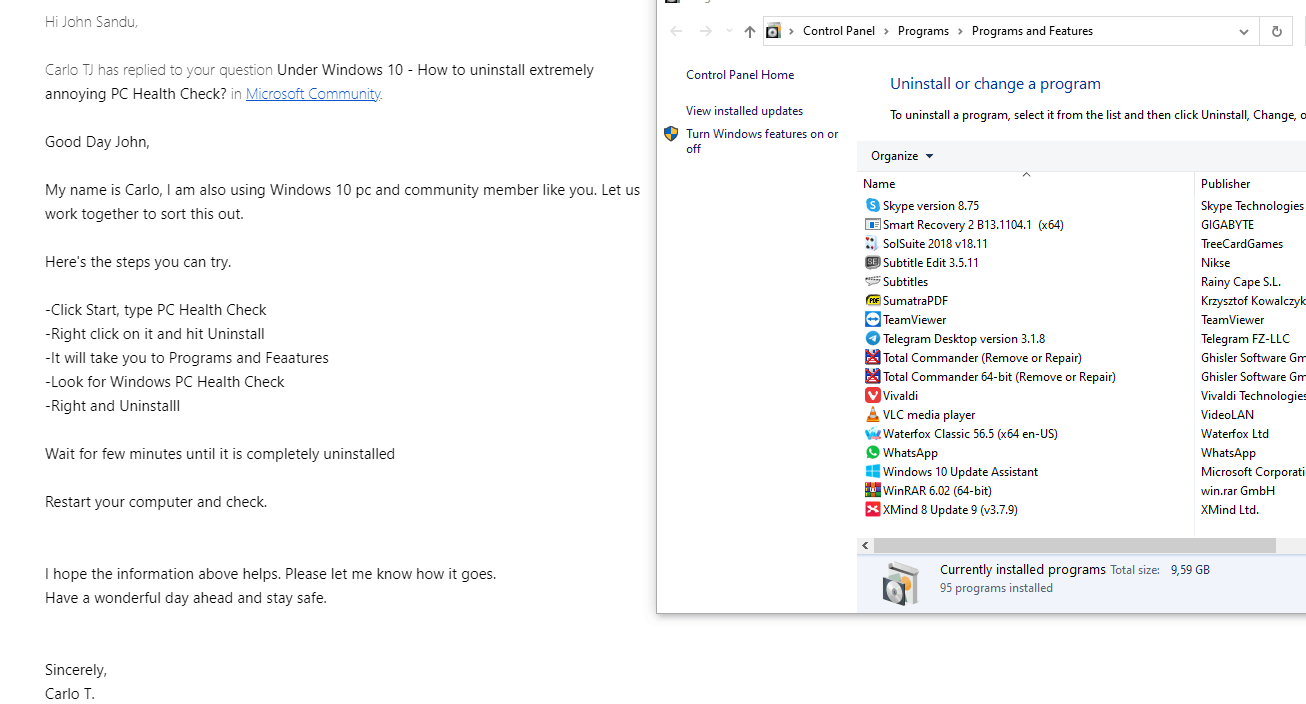The image size is (1306, 704).
Task: Click the TeamViewer program icon
Action: (872, 319)
